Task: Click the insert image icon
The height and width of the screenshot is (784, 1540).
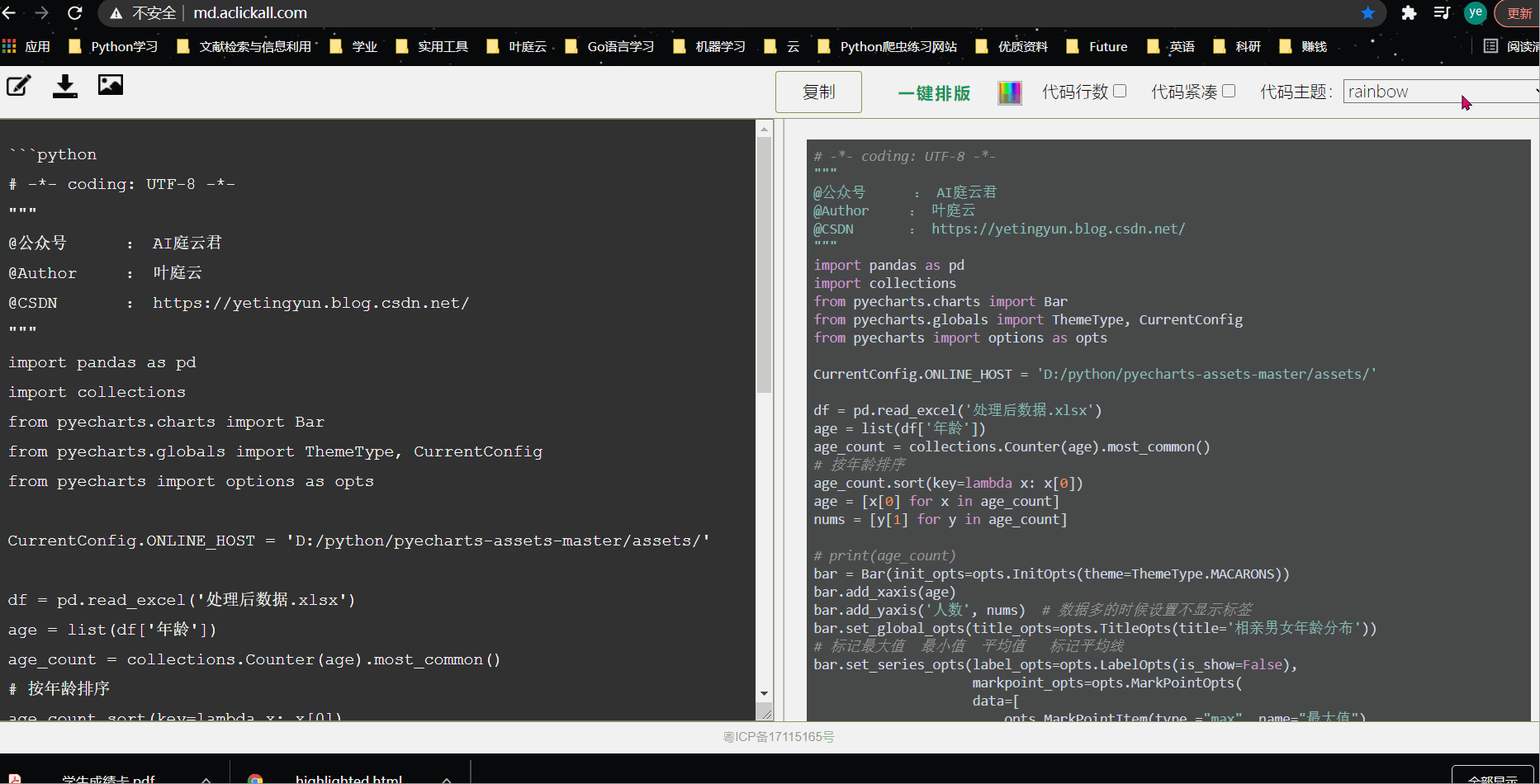Action: [x=110, y=84]
